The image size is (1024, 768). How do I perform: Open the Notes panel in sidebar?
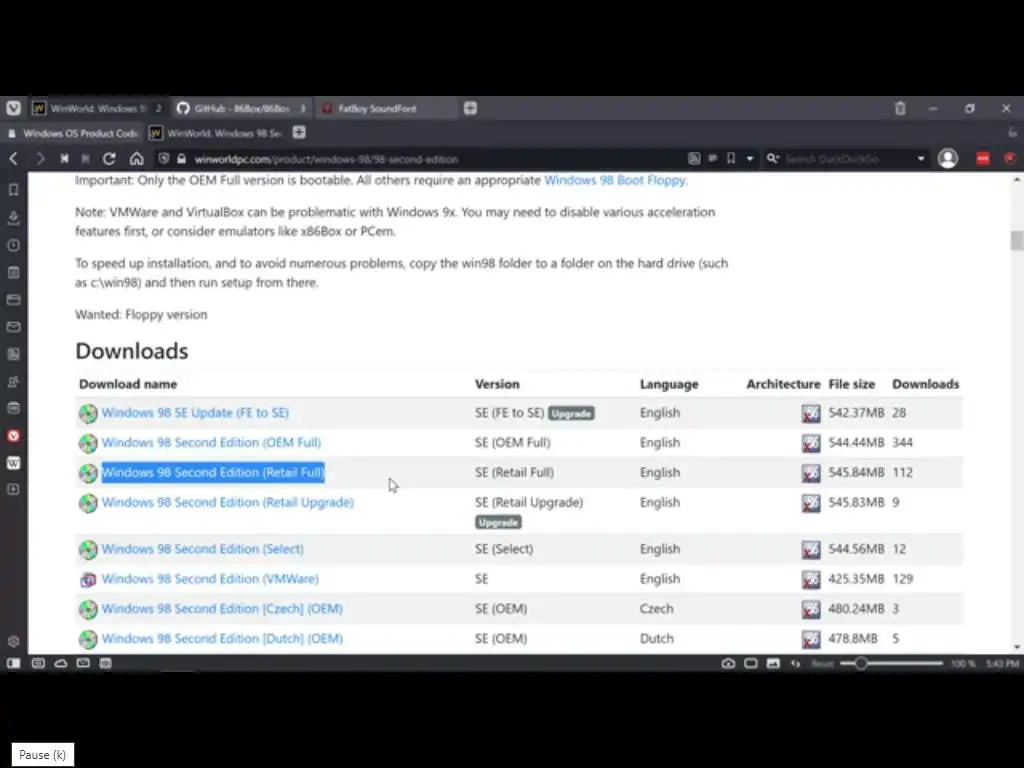click(13, 272)
